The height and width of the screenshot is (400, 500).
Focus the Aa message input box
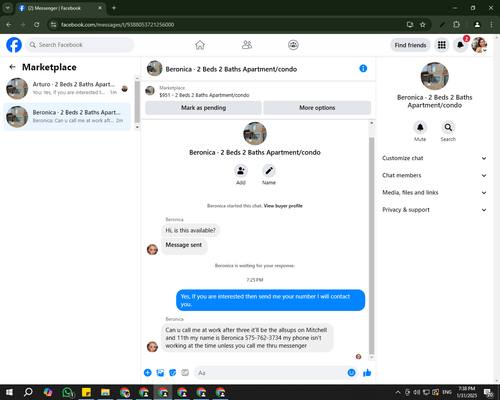pyautogui.click(x=270, y=373)
